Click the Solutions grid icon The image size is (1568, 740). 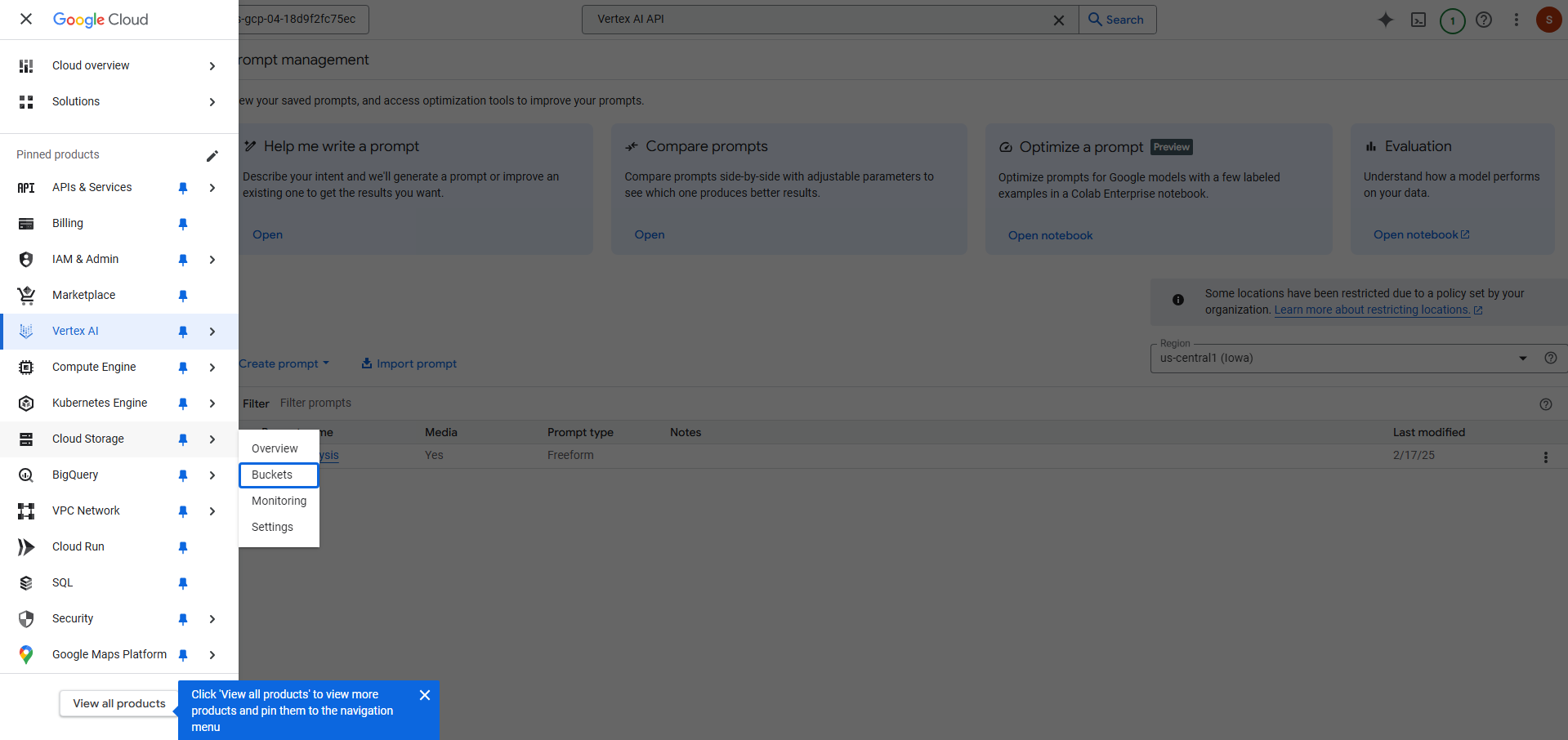[x=26, y=102]
